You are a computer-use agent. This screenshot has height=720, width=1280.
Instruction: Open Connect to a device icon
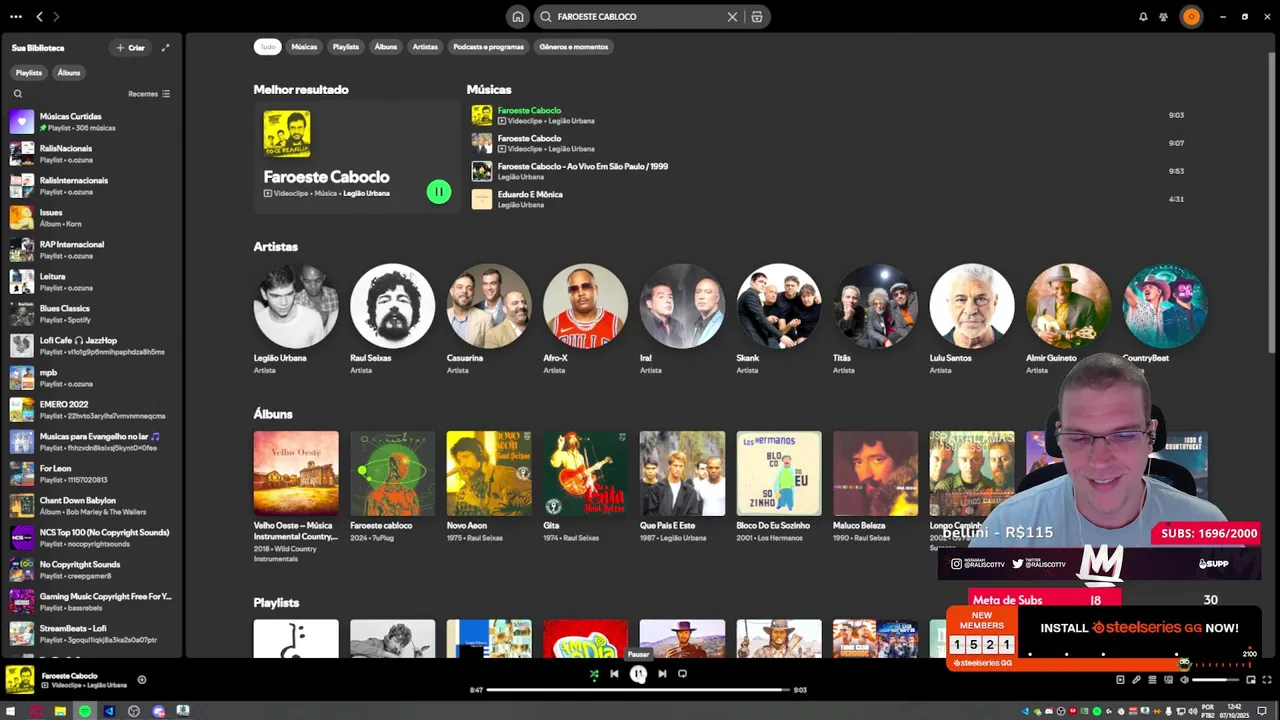click(1168, 680)
